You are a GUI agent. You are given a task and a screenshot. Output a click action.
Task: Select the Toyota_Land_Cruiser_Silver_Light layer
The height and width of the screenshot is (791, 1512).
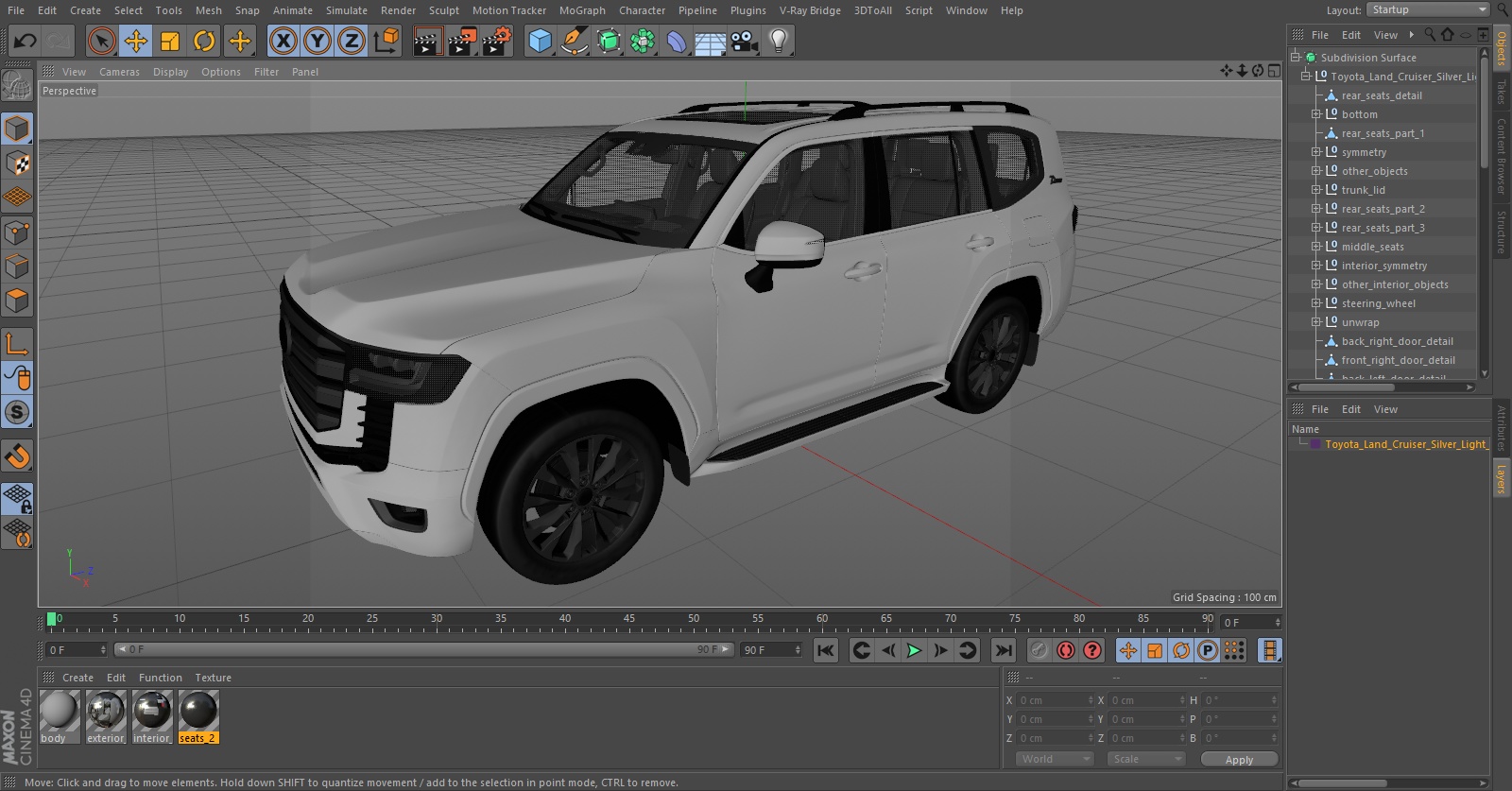point(1404,444)
